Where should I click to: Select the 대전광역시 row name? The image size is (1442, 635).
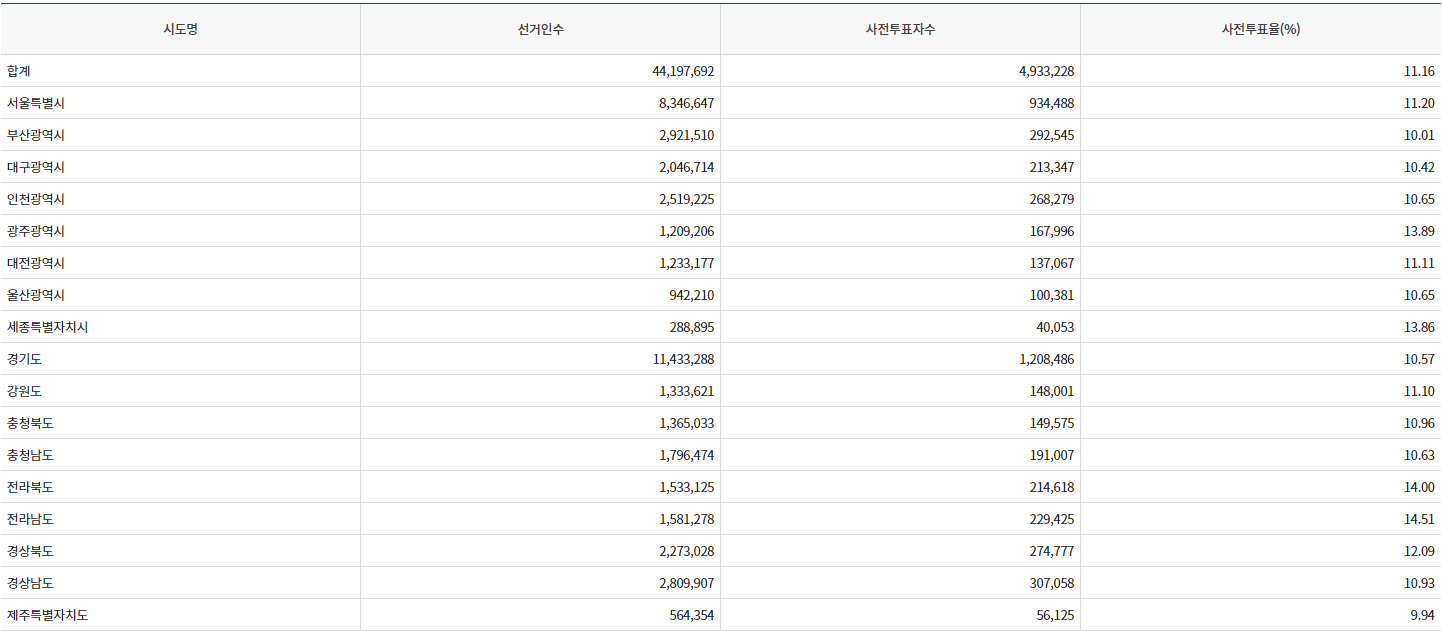point(36,263)
